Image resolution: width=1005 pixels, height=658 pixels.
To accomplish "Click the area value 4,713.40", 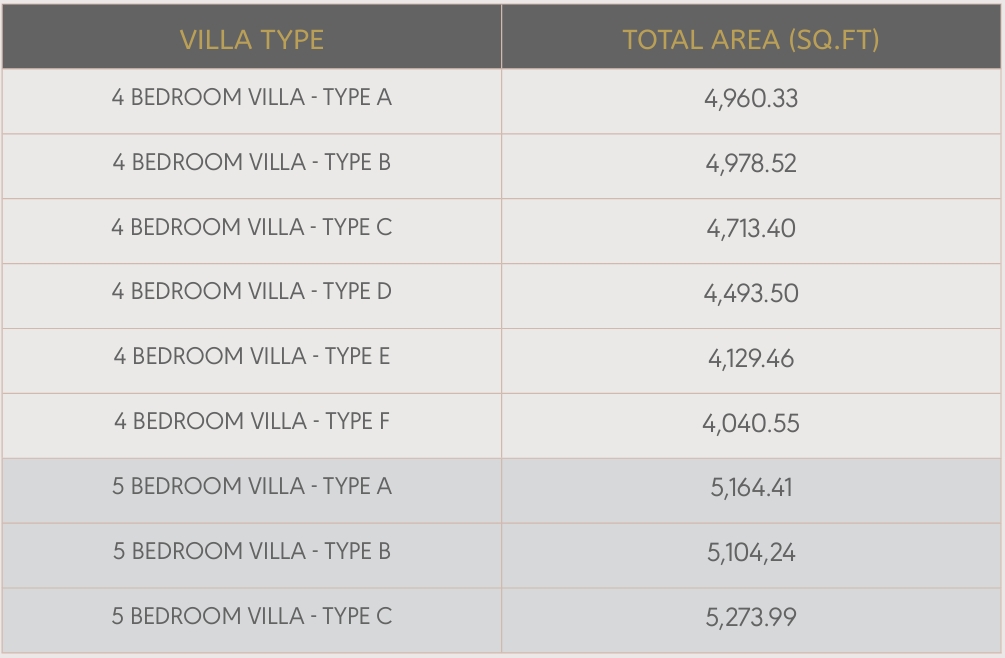I will pyautogui.click(x=751, y=229).
